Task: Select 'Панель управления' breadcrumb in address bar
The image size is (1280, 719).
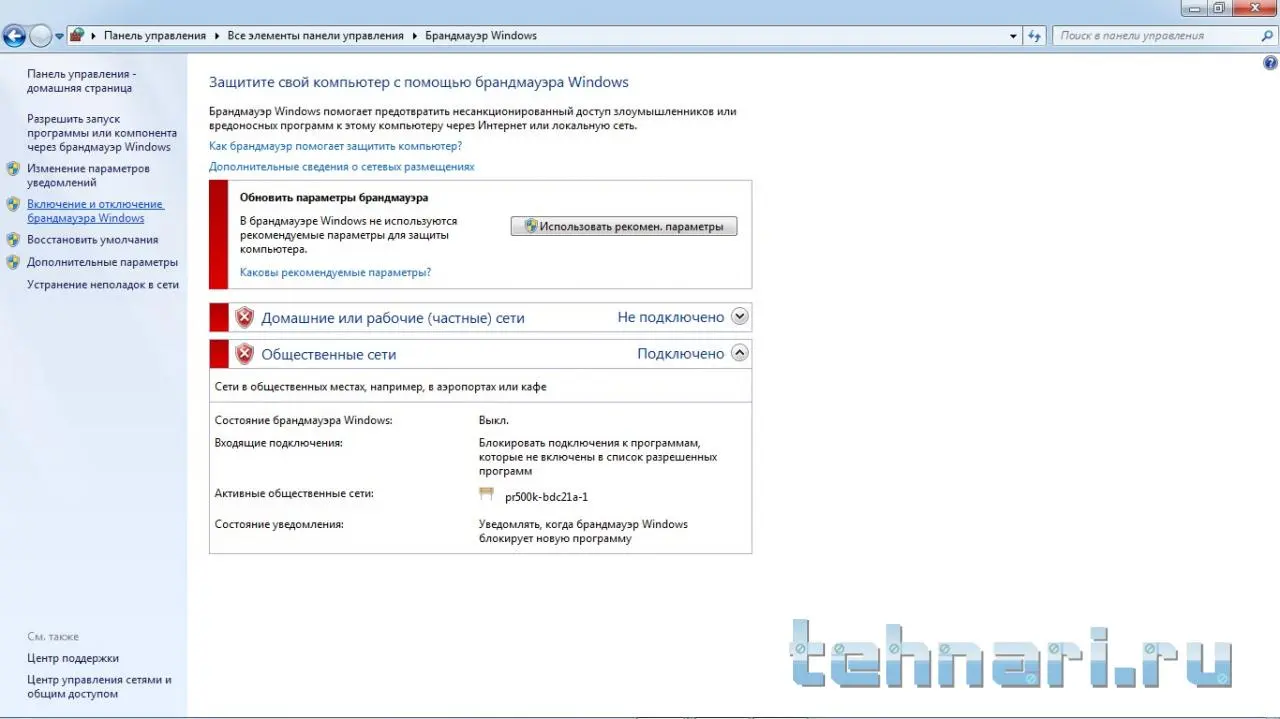Action: 155,35
